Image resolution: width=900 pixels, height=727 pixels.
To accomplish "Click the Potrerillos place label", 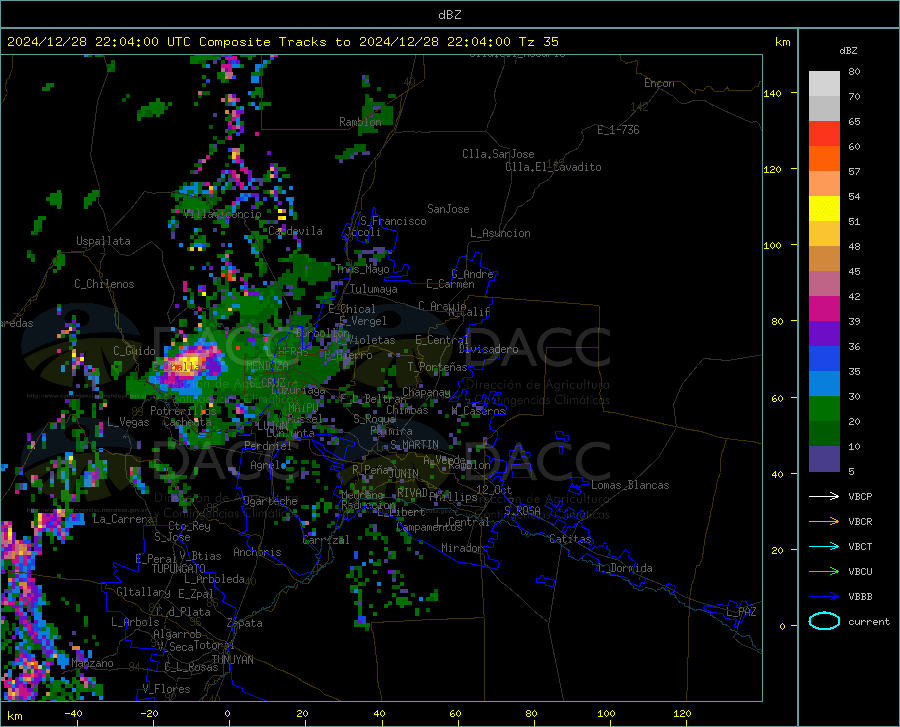I will [183, 411].
